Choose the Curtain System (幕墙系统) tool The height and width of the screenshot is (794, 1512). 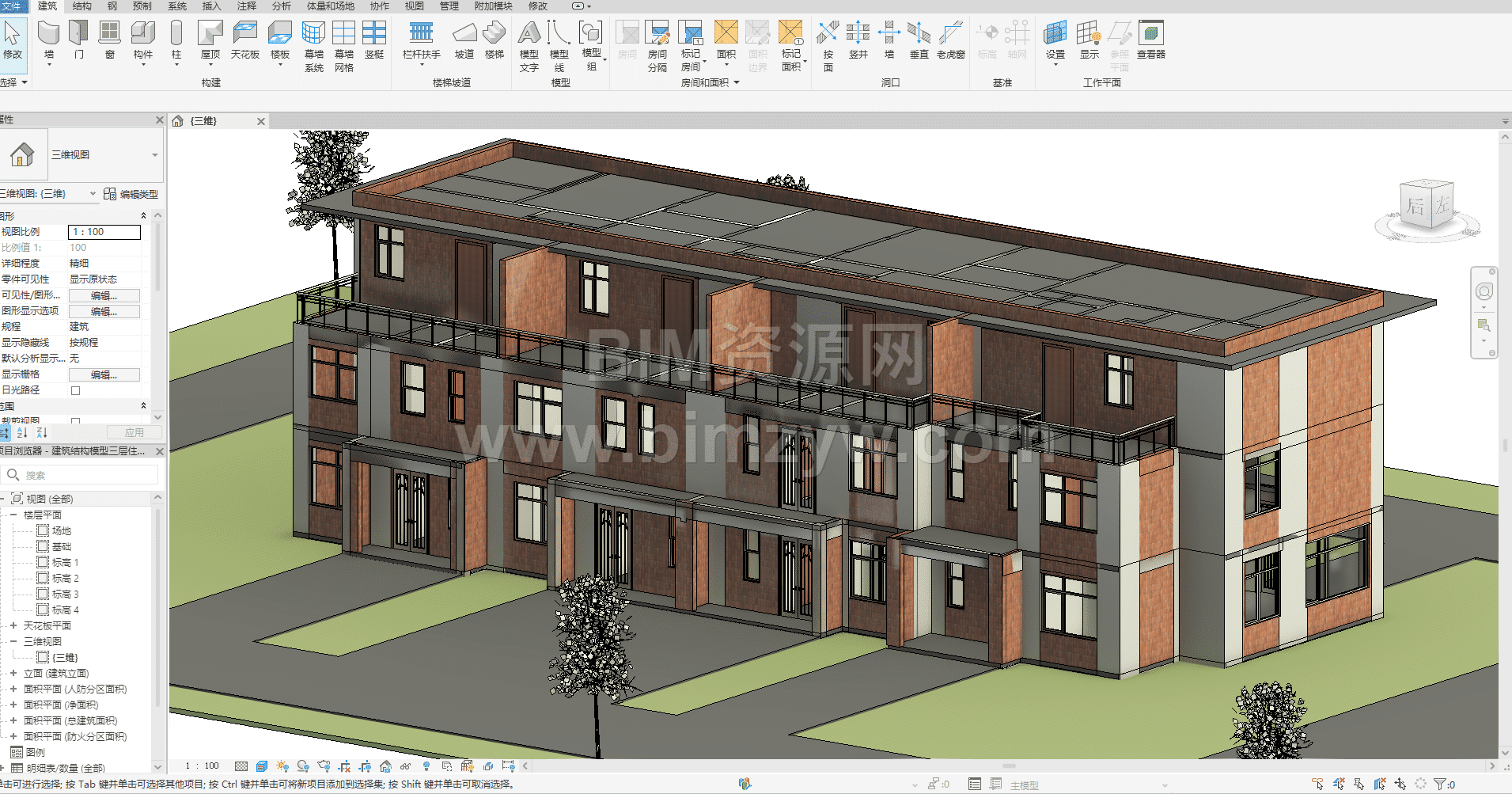314,46
